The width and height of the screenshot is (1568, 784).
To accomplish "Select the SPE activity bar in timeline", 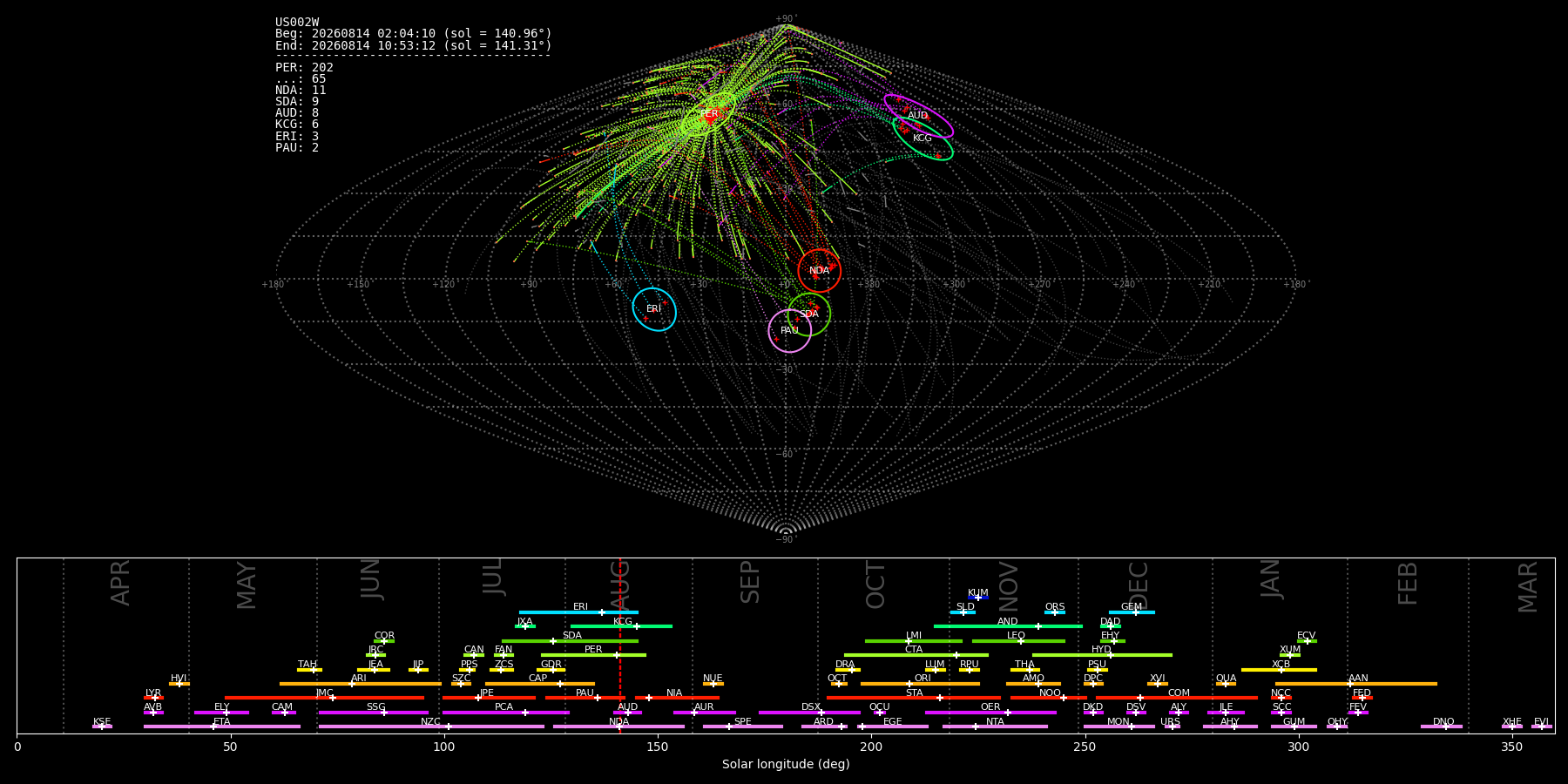I will click(743, 727).
